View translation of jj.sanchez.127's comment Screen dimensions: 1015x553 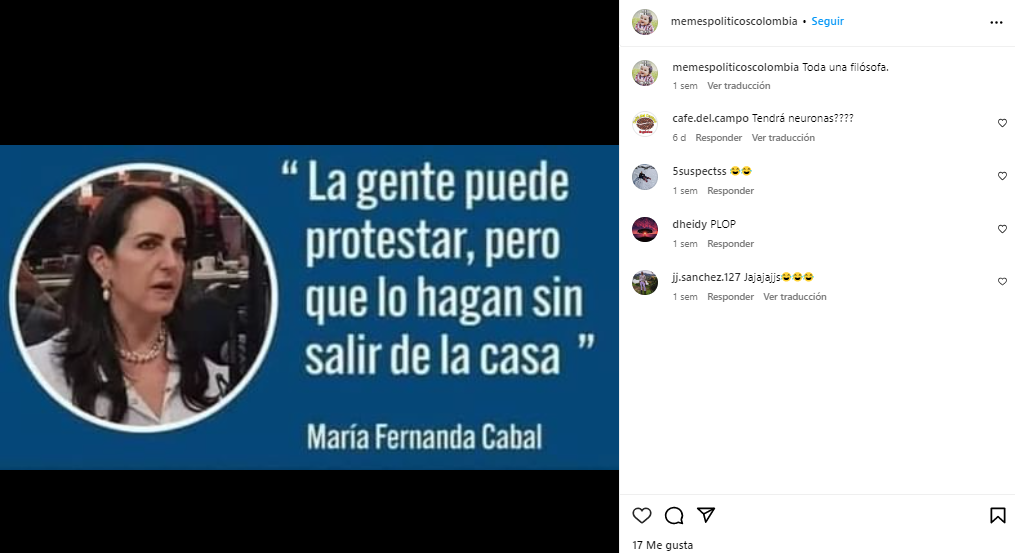click(795, 297)
